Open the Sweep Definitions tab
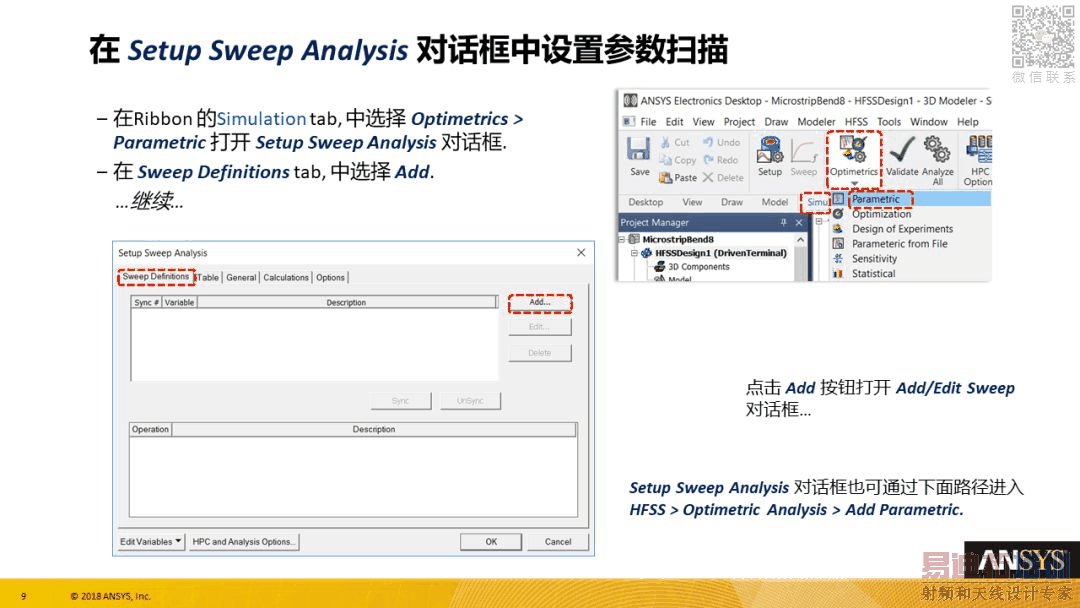Image resolution: width=1080 pixels, height=608 pixels. click(156, 277)
